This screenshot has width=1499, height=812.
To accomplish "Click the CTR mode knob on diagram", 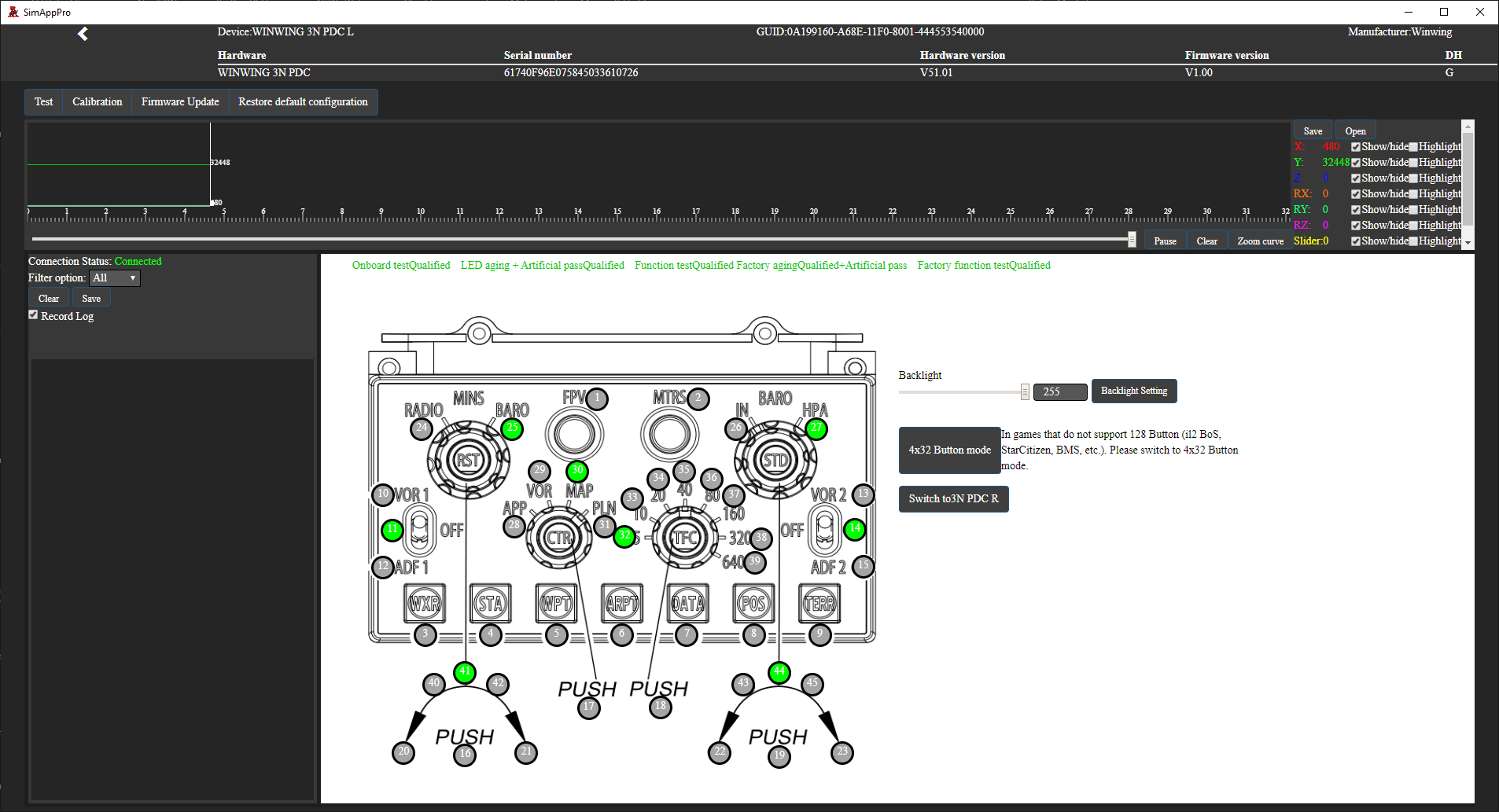I will point(558,538).
